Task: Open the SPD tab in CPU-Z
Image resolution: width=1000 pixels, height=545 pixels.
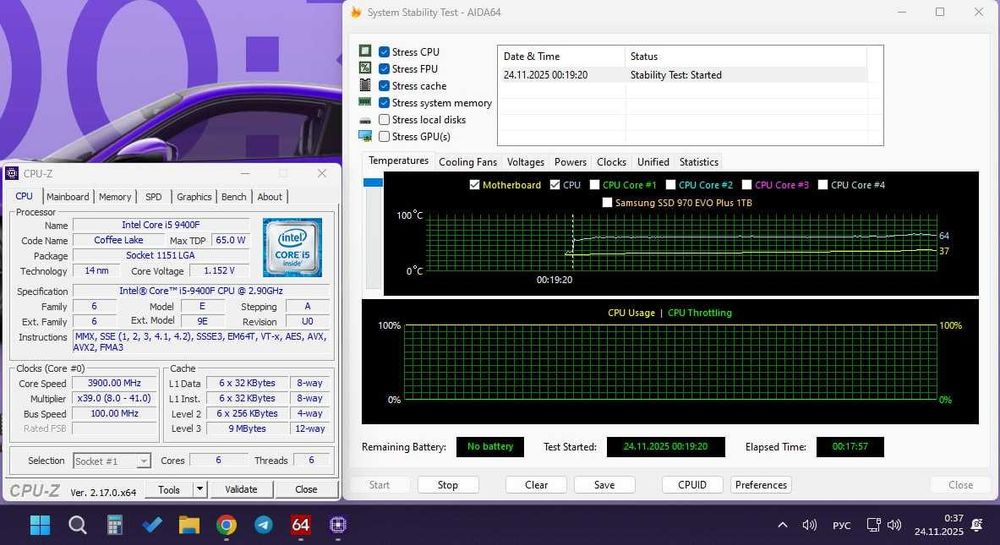Action: 153,197
